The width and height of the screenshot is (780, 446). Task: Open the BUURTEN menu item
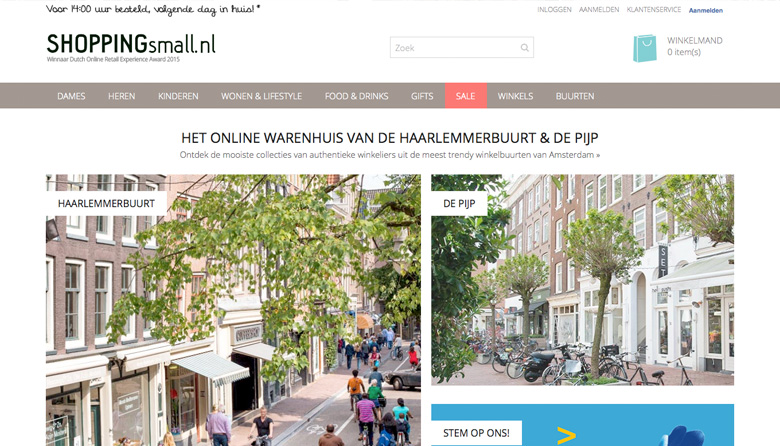(x=575, y=96)
